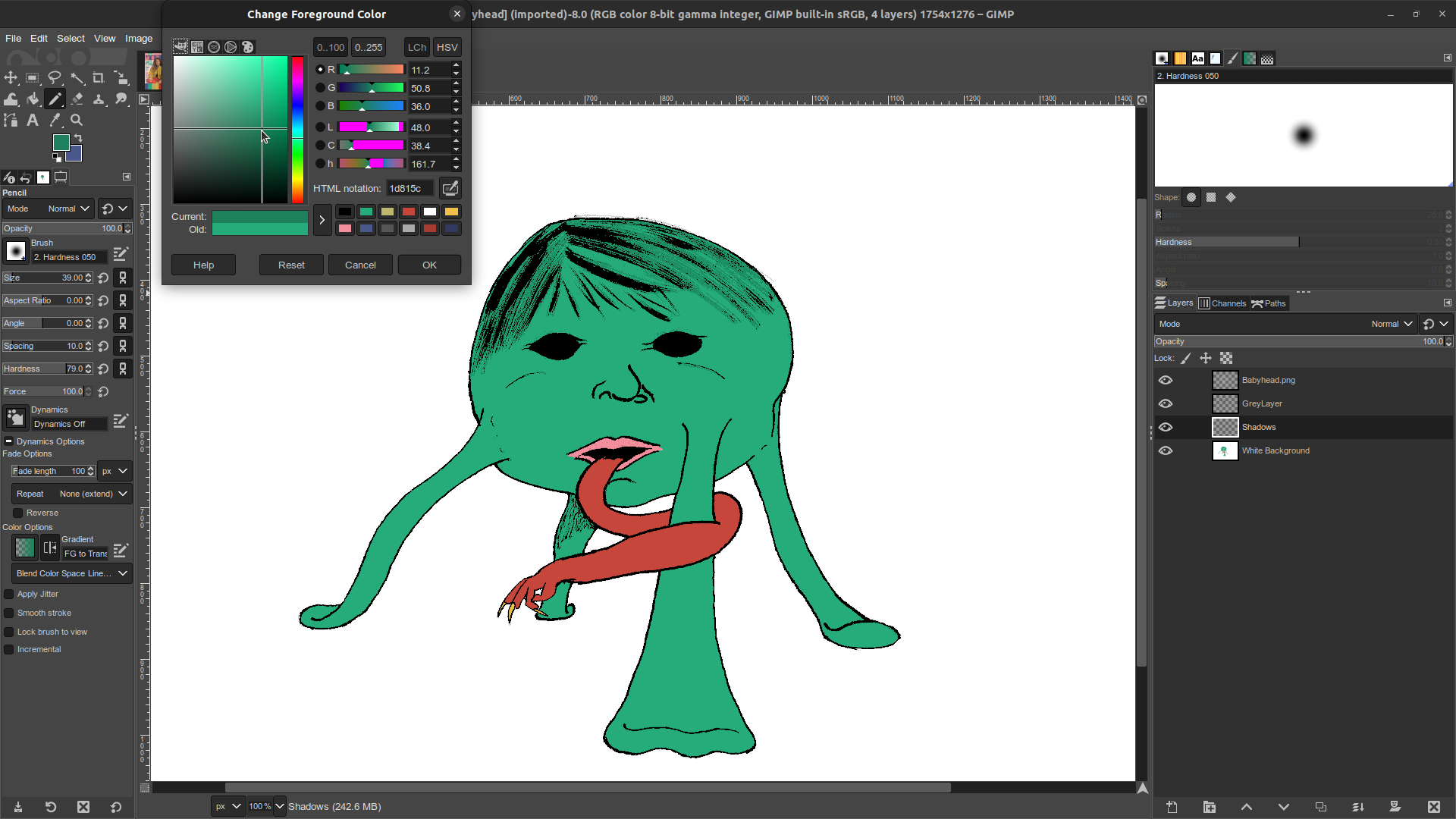1456x819 pixels.
Task: Activate the Bucket Fill tool
Action: click(33, 99)
